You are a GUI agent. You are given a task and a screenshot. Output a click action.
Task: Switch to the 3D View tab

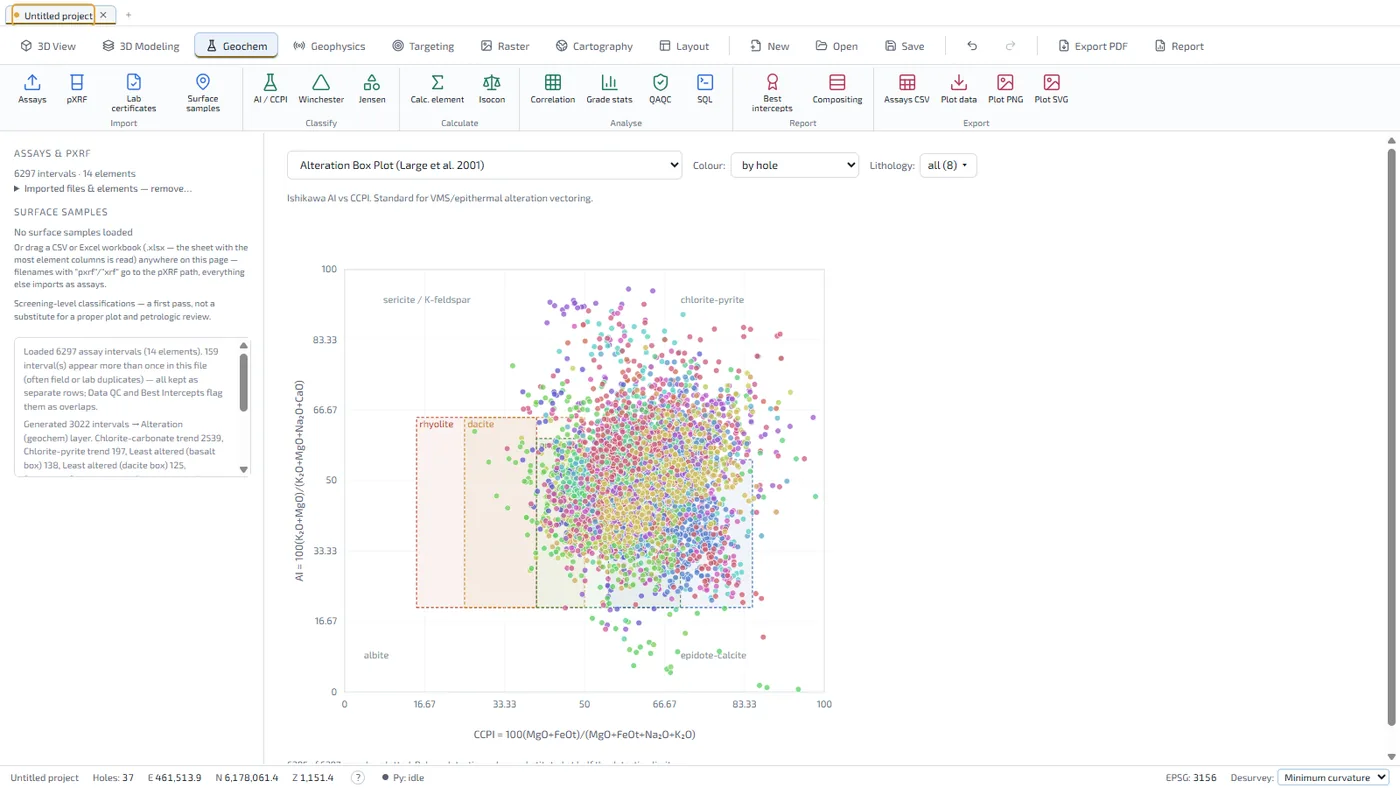coord(49,46)
